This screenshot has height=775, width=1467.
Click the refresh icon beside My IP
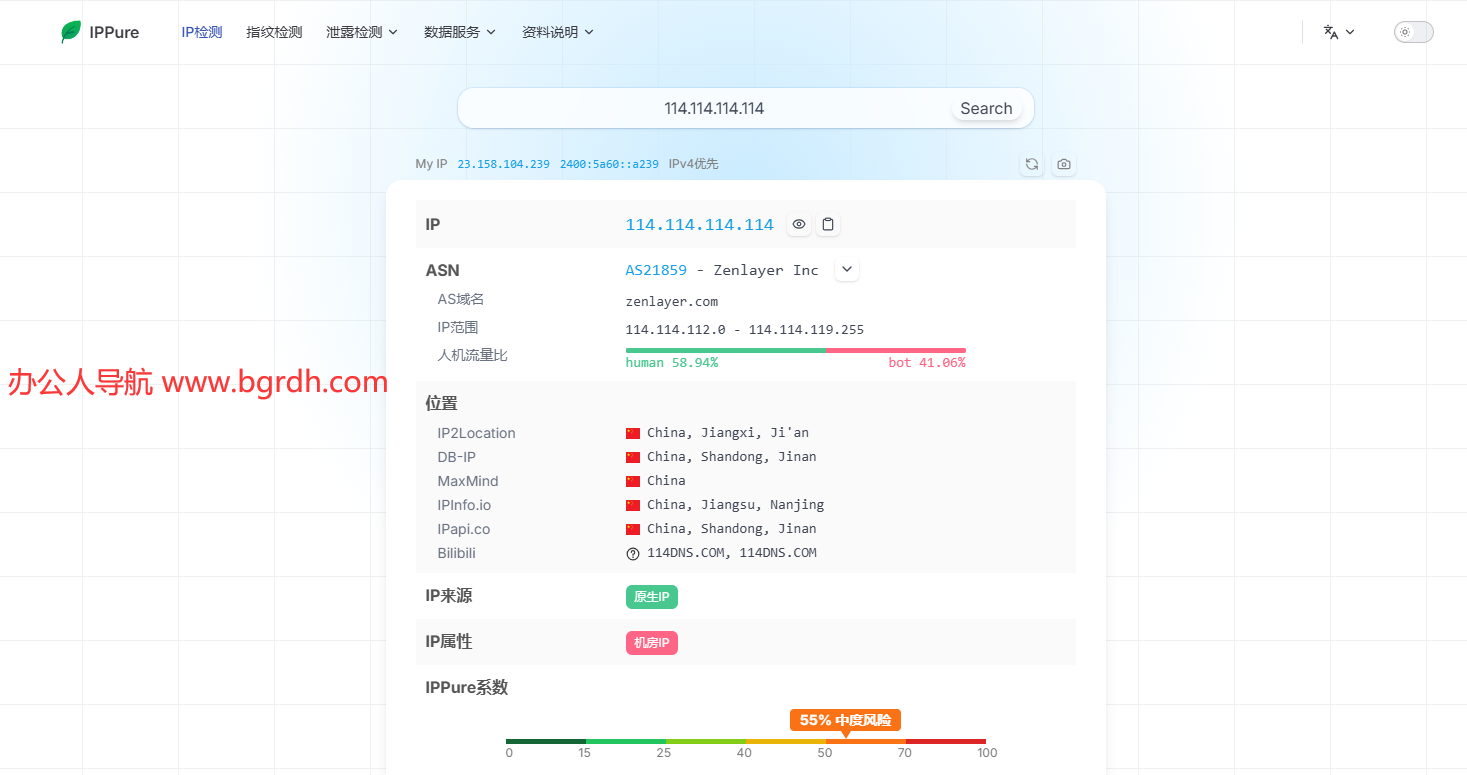(1032, 164)
